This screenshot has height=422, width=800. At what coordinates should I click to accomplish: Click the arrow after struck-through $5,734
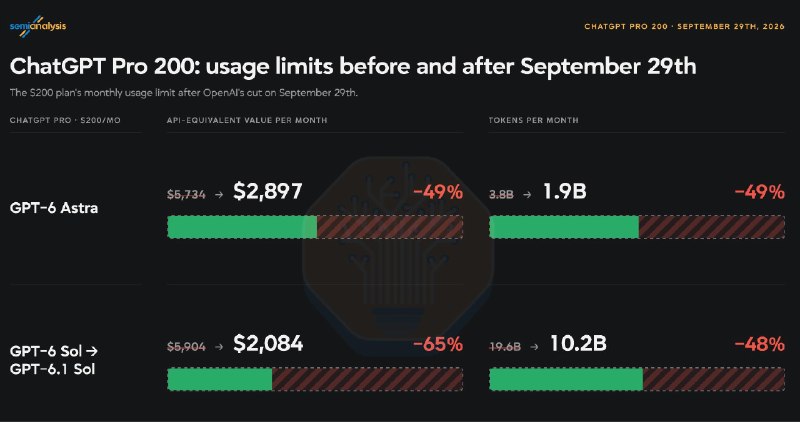219,194
